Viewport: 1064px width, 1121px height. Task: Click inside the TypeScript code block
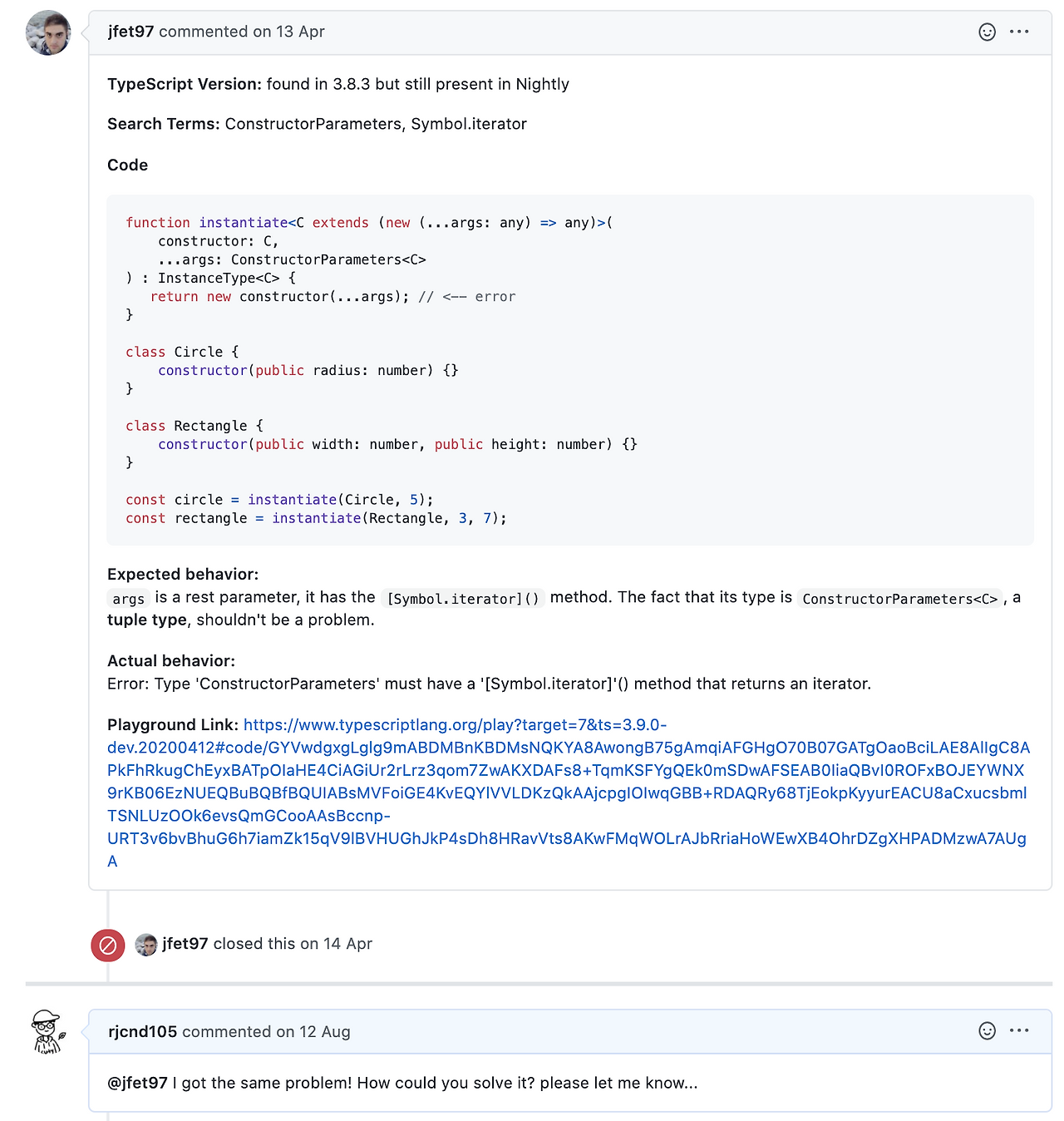(x=569, y=370)
